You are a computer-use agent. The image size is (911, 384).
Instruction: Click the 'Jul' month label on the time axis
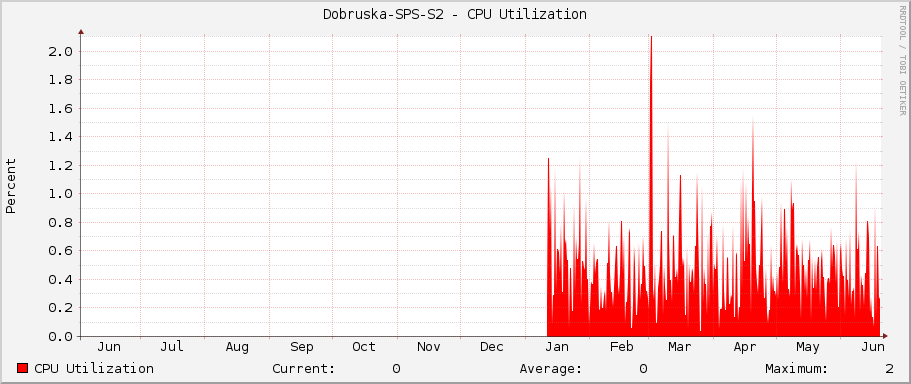tap(172, 347)
